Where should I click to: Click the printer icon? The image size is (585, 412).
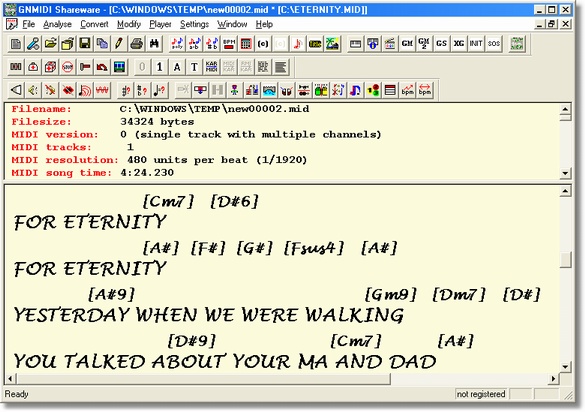(x=137, y=44)
